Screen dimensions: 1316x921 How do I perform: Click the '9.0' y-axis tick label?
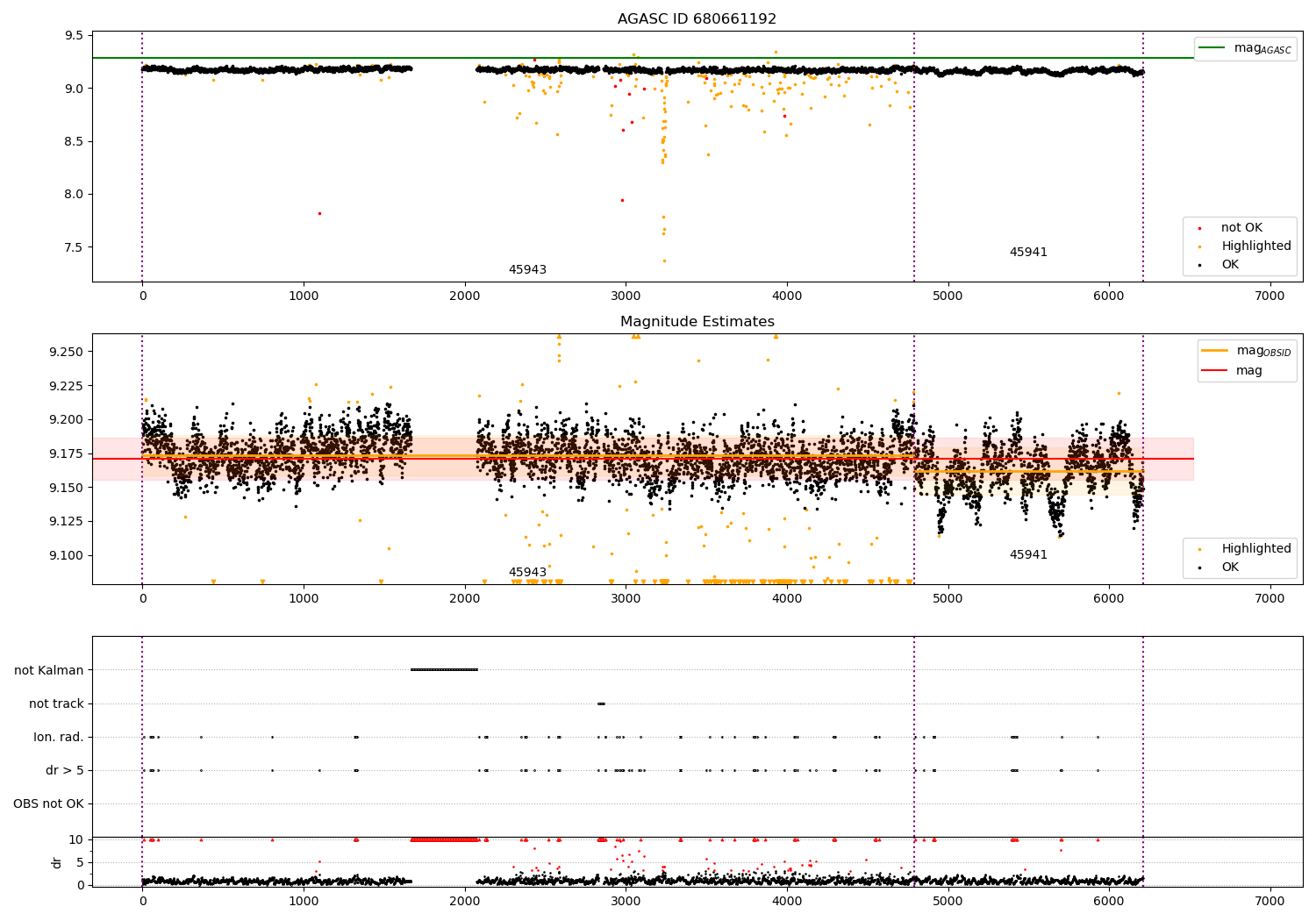click(x=75, y=89)
